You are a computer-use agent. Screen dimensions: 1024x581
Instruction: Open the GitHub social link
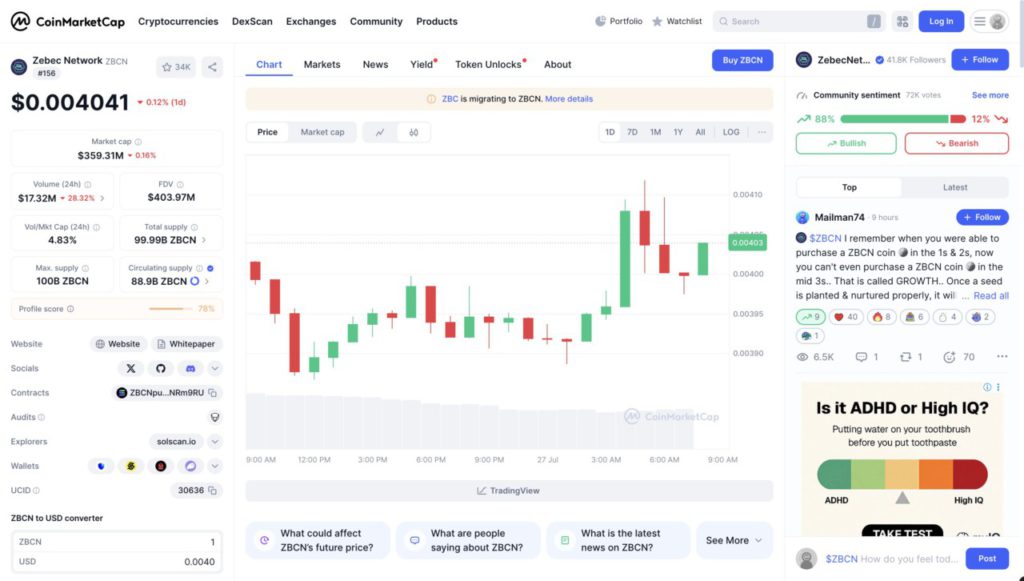160,368
